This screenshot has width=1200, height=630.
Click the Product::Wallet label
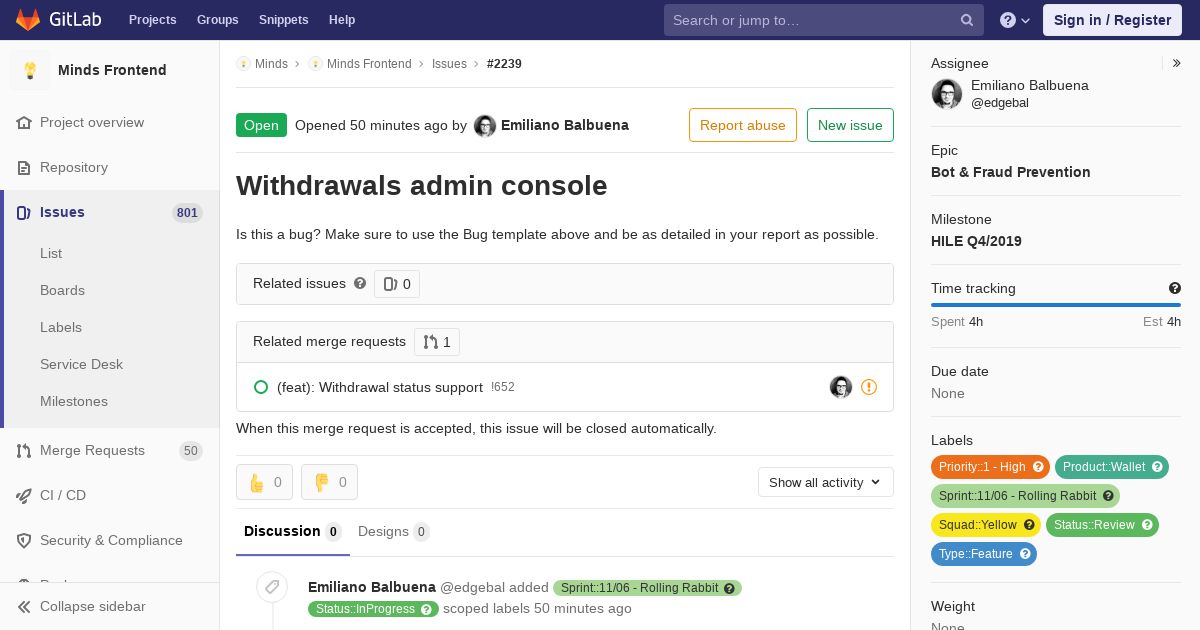pyautogui.click(x=1112, y=467)
